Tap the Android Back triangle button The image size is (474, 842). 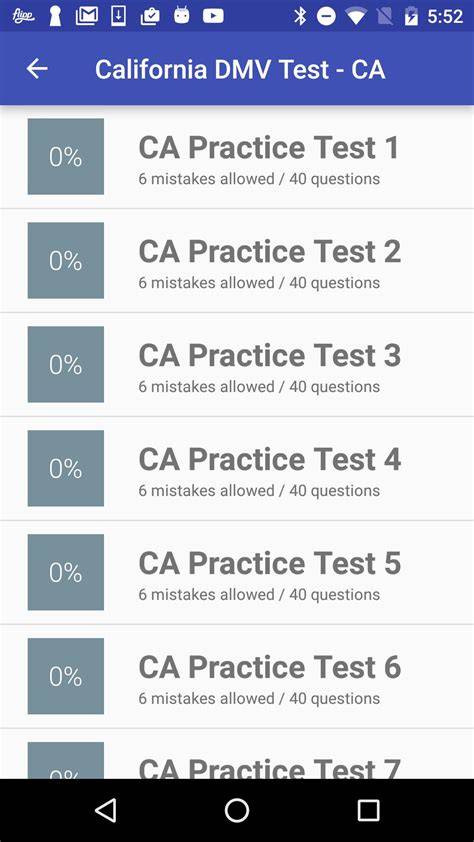coord(106,809)
